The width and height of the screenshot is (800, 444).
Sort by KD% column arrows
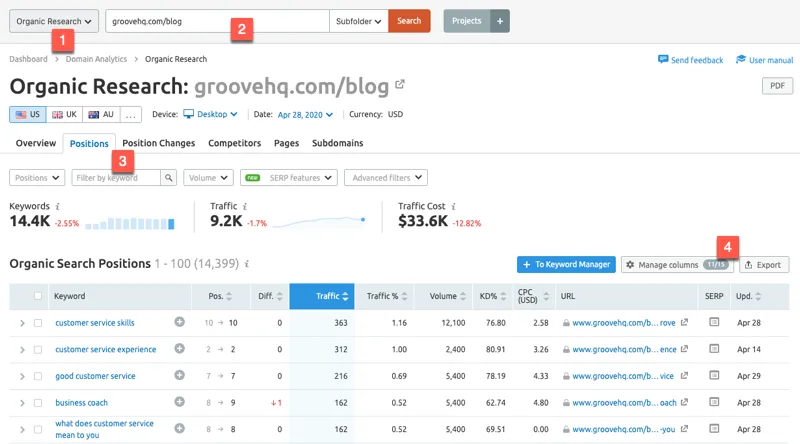[504, 296]
